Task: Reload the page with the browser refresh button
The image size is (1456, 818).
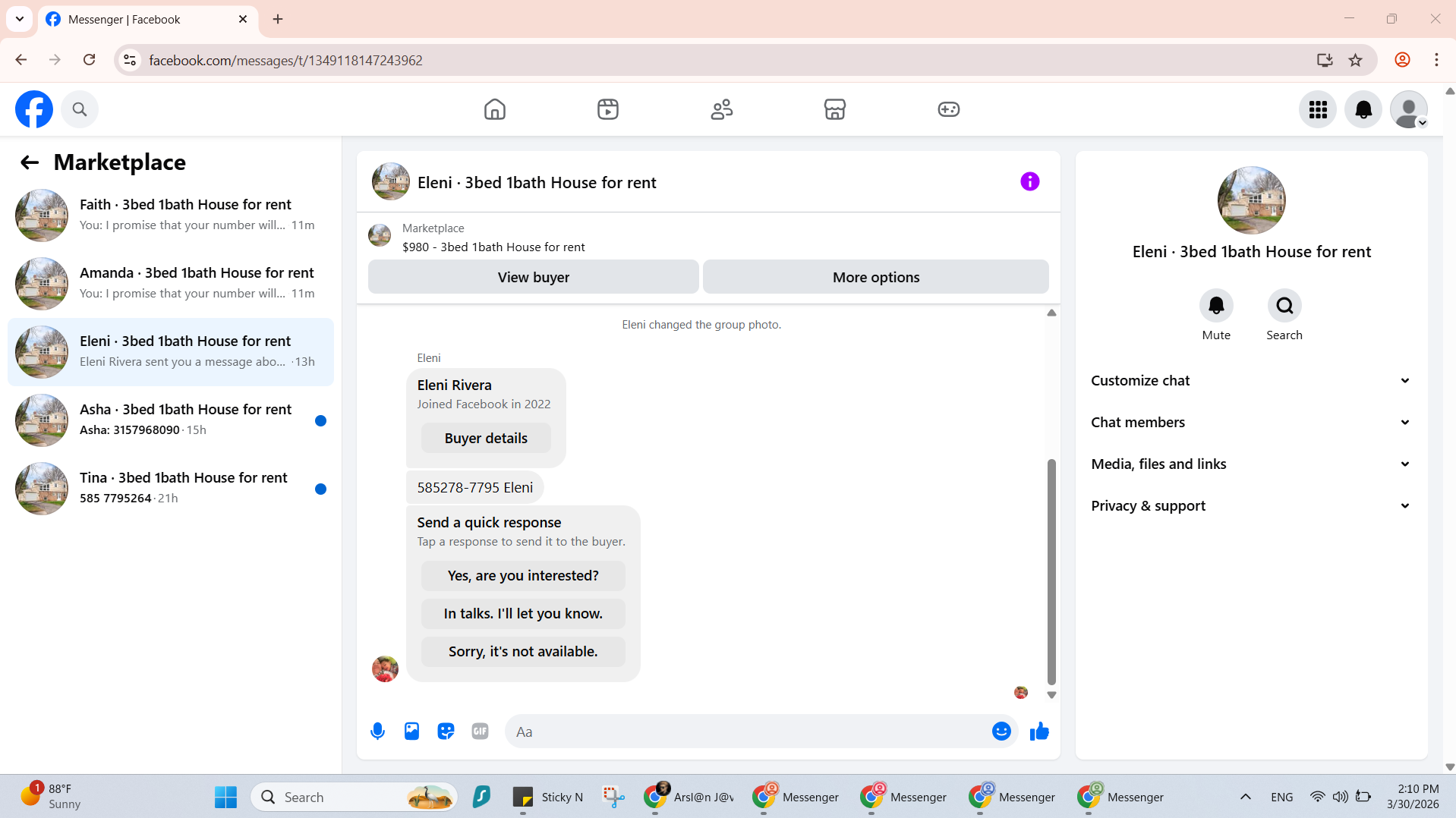Action: tap(90, 60)
